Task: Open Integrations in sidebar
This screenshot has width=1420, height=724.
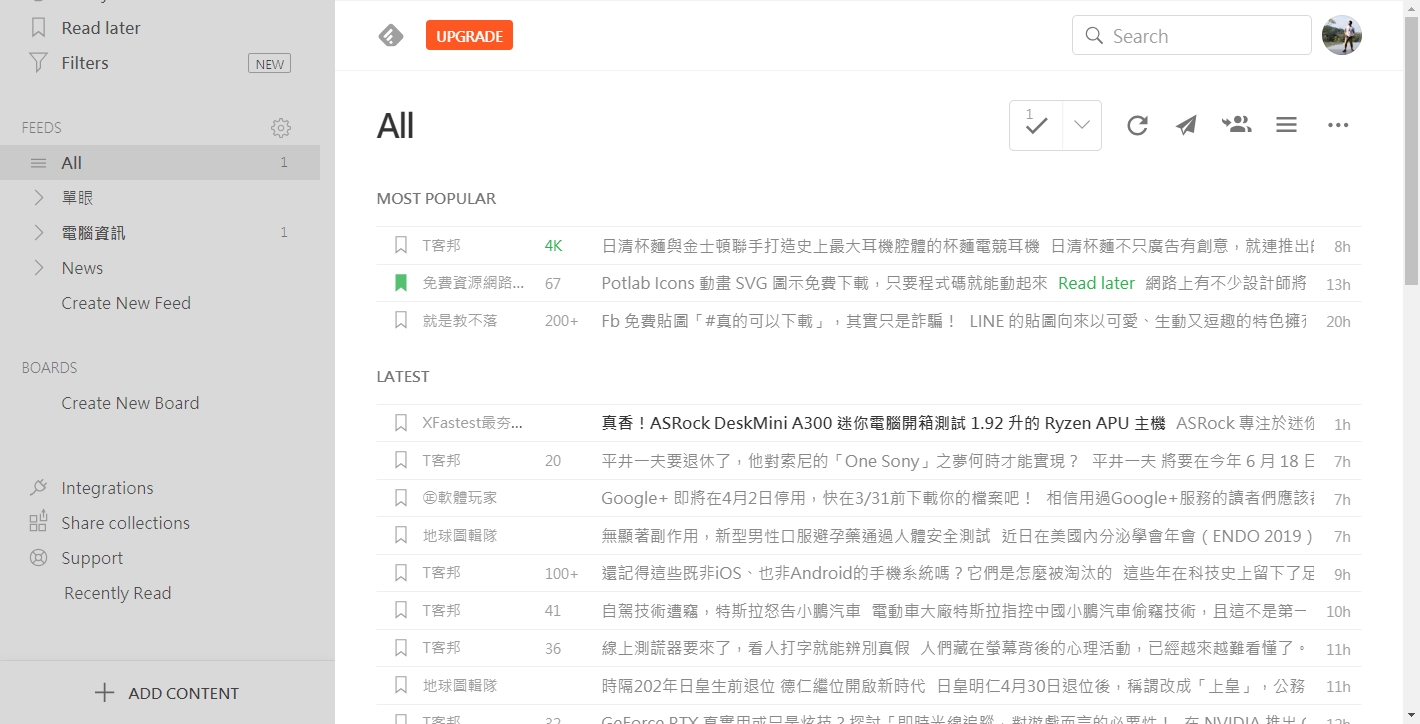Action: [x=107, y=488]
